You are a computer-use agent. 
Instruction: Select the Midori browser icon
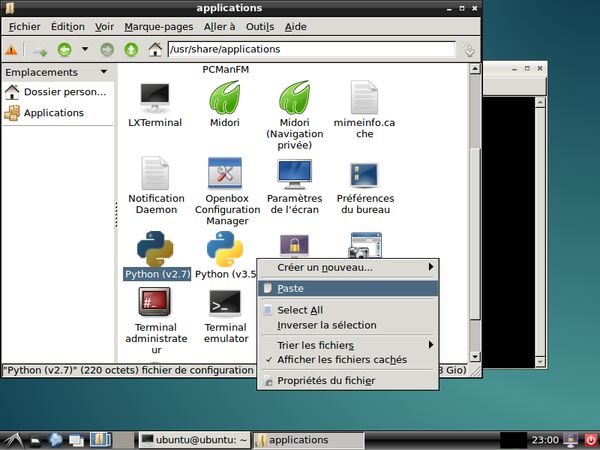pyautogui.click(x=225, y=97)
